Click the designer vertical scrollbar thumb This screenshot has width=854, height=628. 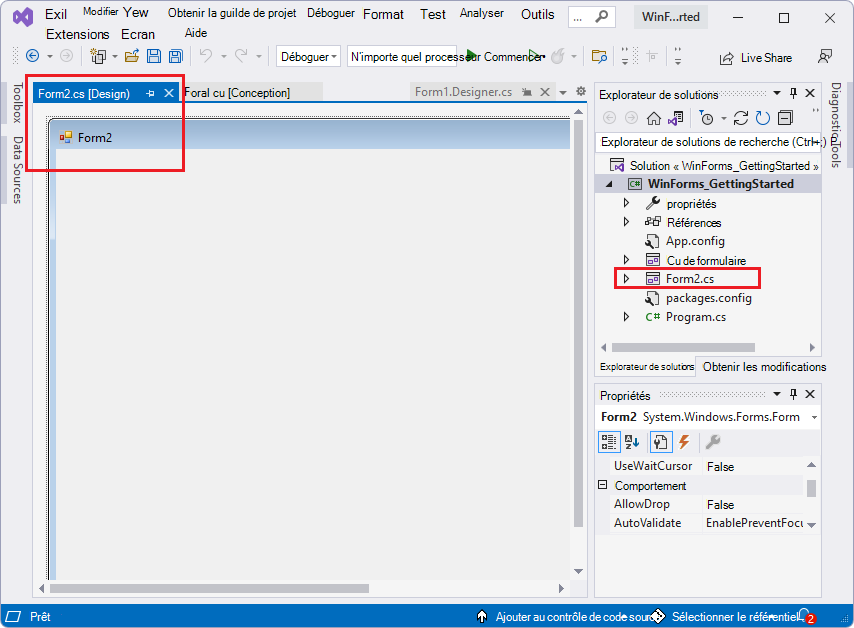[x=578, y=324]
